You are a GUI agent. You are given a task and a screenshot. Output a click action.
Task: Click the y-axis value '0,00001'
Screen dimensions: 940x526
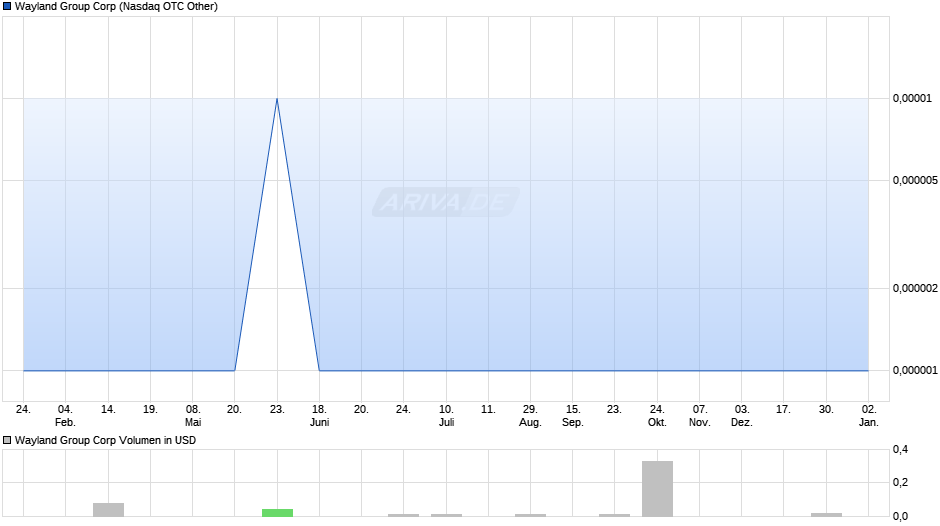coord(912,98)
